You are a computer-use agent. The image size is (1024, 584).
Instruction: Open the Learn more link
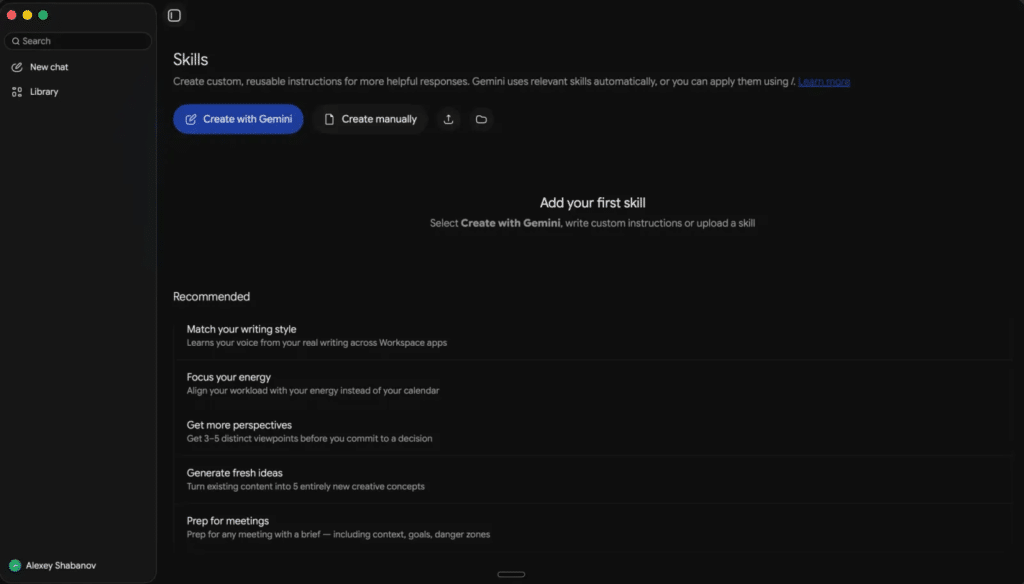pos(824,82)
